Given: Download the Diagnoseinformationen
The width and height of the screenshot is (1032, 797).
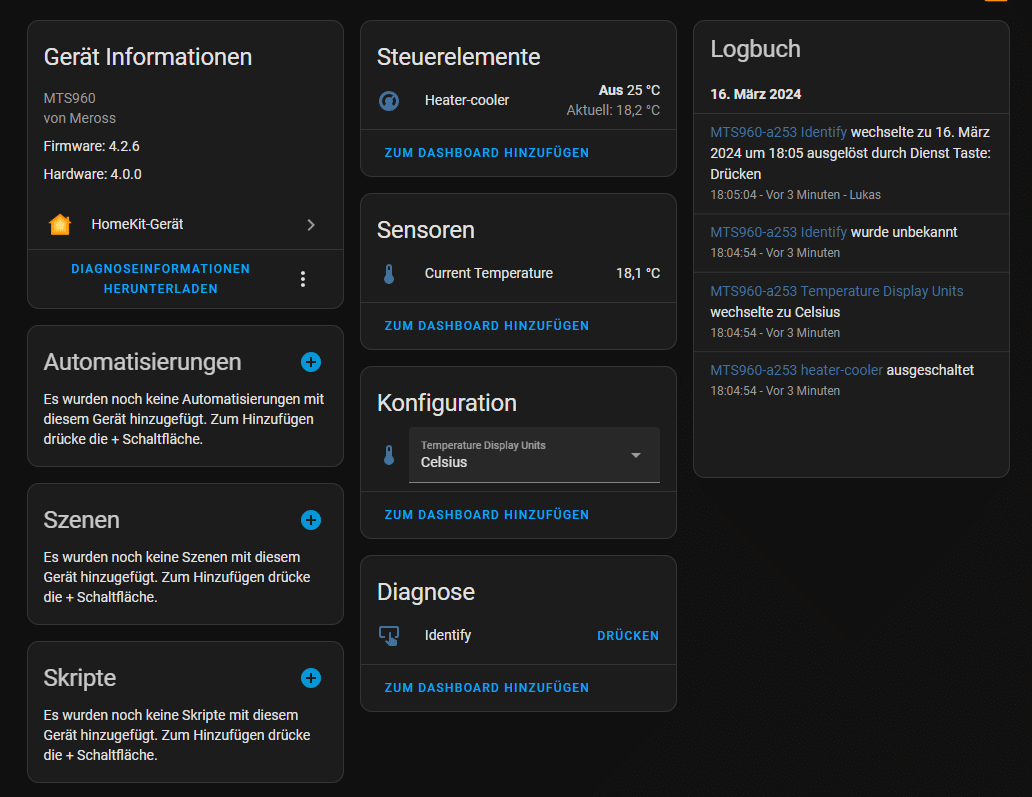Looking at the screenshot, I should click(x=160, y=279).
